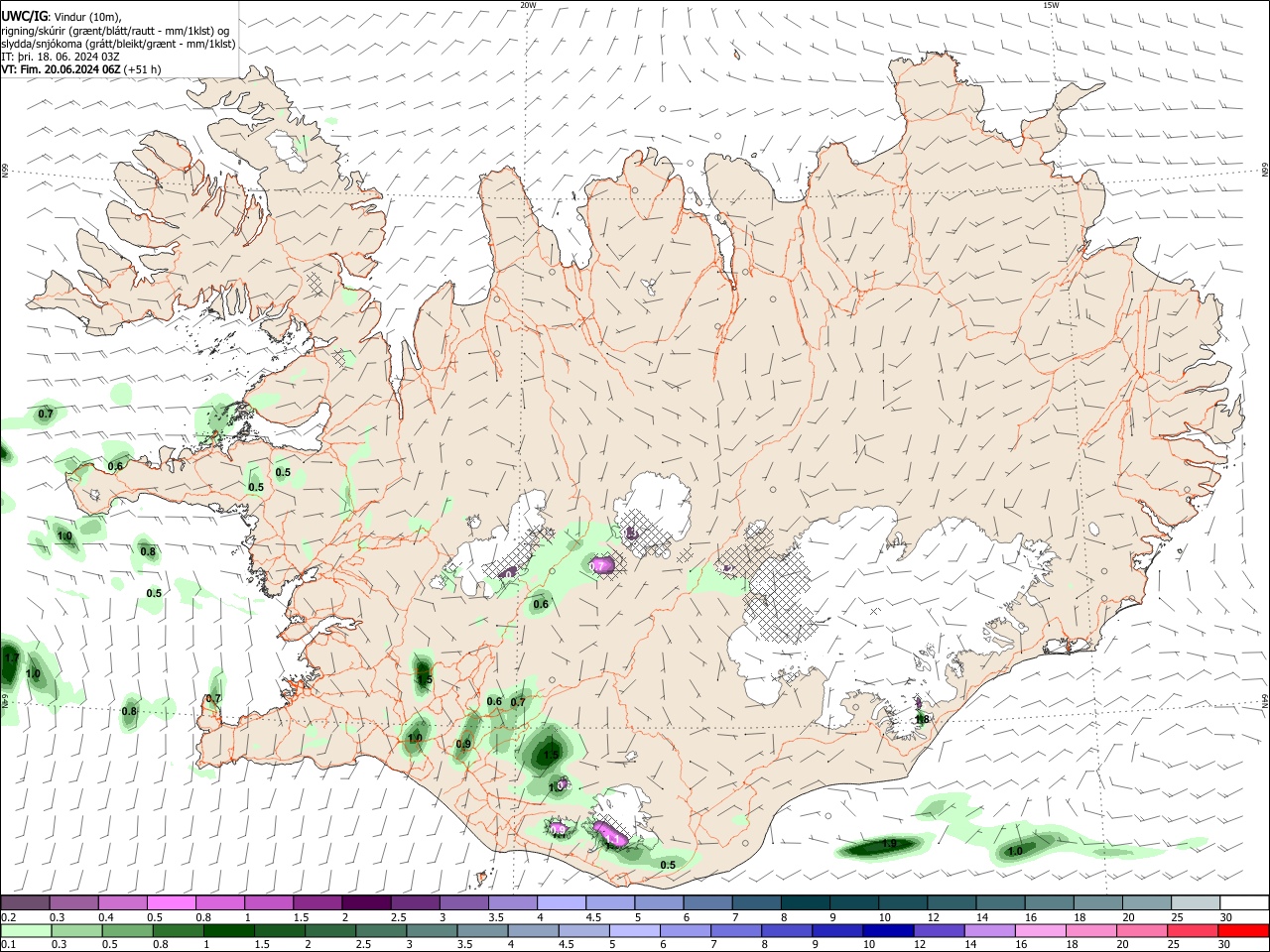
Task: Select the 1.8 value near the southeast glacier tip
Action: (x=922, y=720)
